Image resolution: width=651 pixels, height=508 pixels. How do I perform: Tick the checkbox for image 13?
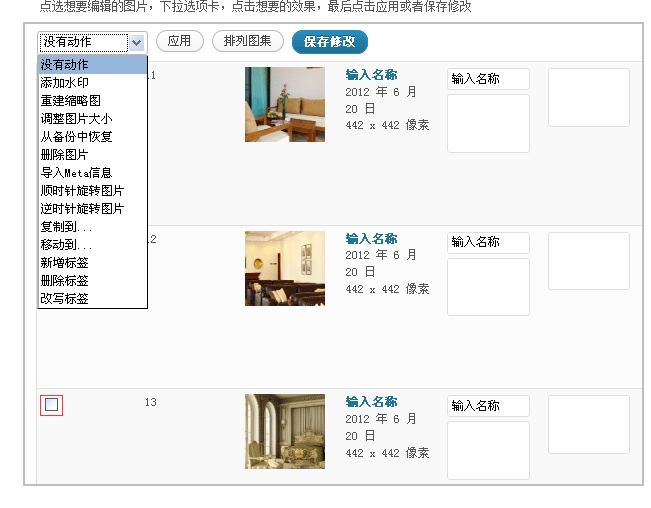point(52,405)
